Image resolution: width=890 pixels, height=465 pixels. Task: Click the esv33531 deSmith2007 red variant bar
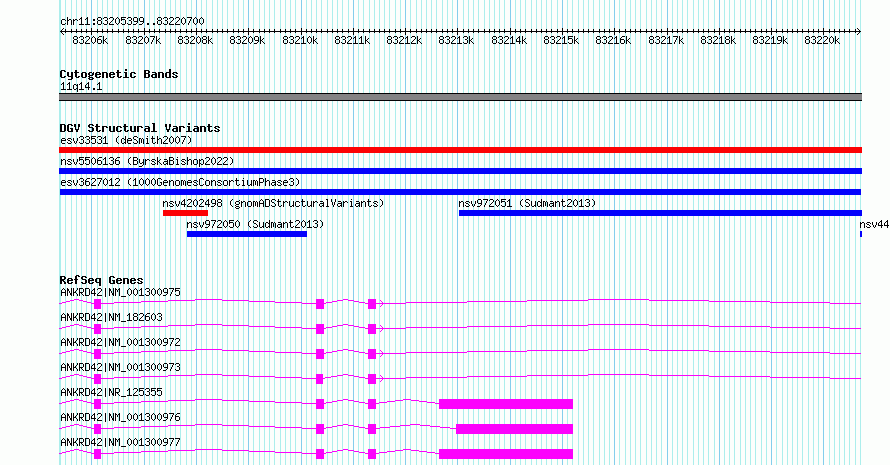click(460, 150)
